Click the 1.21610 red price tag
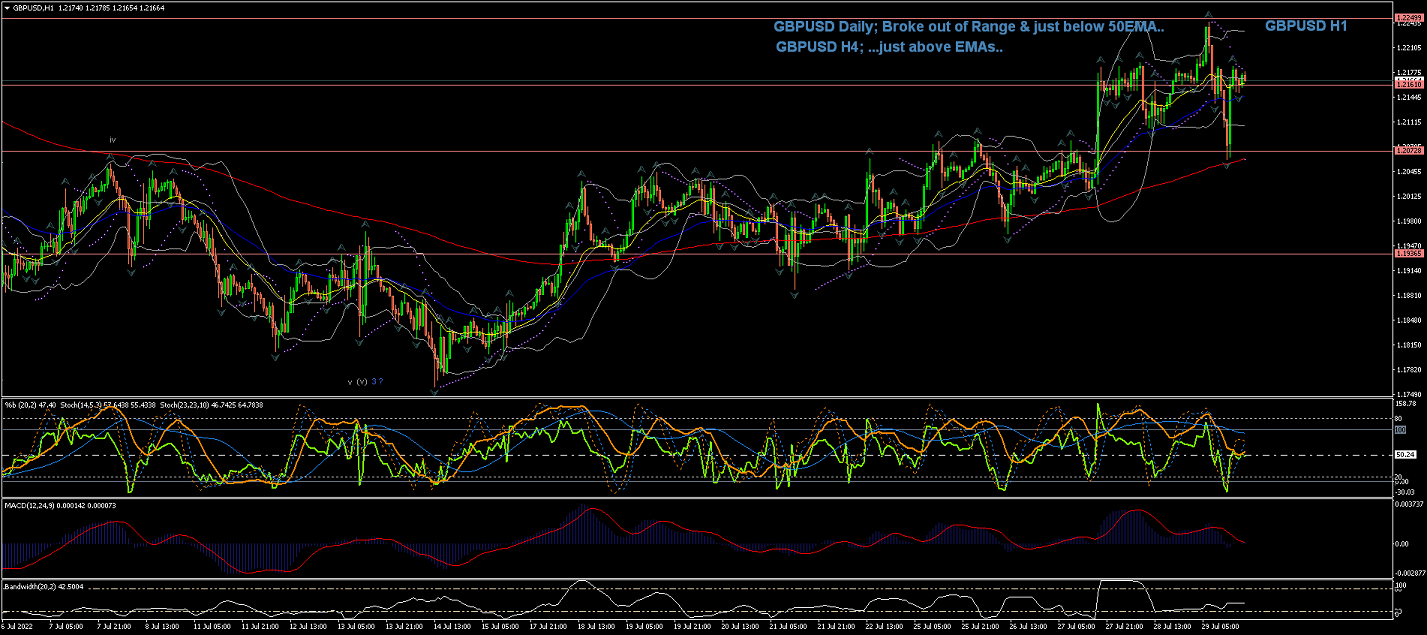 tap(1407, 86)
